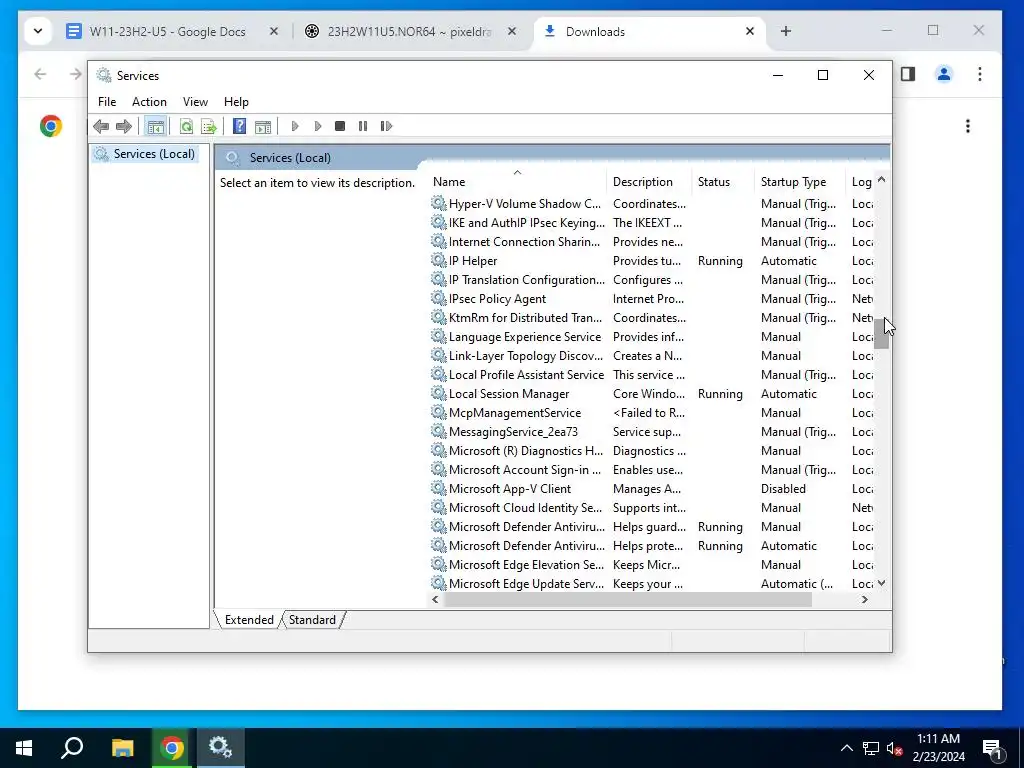
Task: Select Microsoft Account Sign-in service
Action: tap(652, 470)
